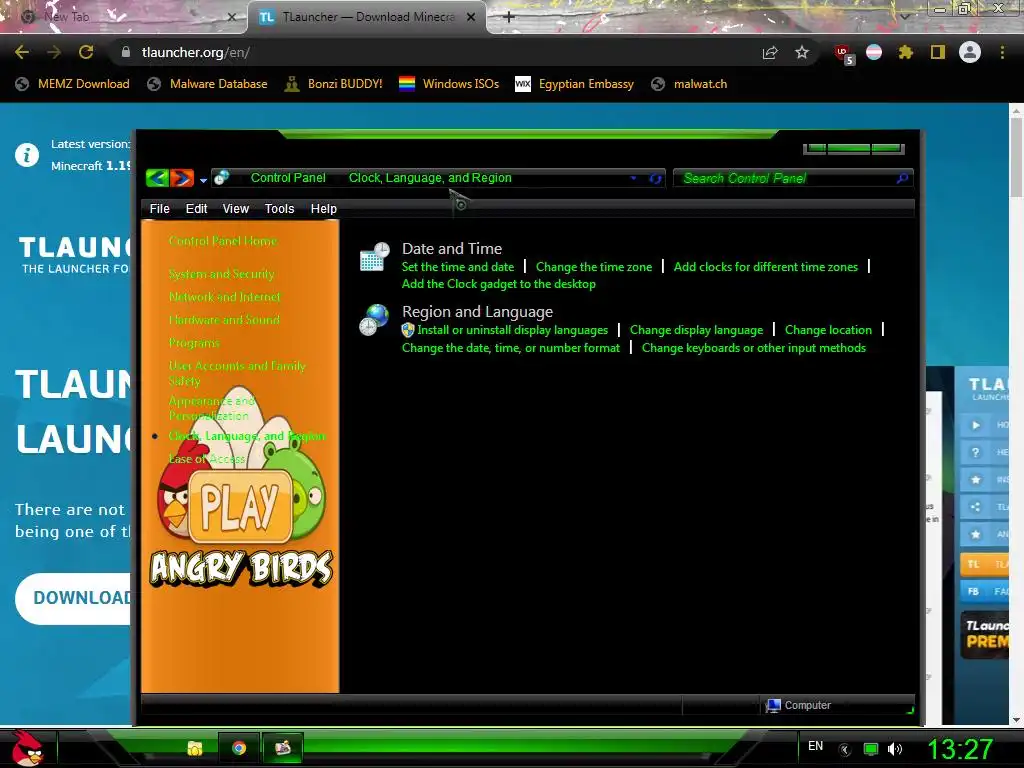The width and height of the screenshot is (1024, 768).
Task: Click the Angry Birds Start button
Action: (26, 748)
